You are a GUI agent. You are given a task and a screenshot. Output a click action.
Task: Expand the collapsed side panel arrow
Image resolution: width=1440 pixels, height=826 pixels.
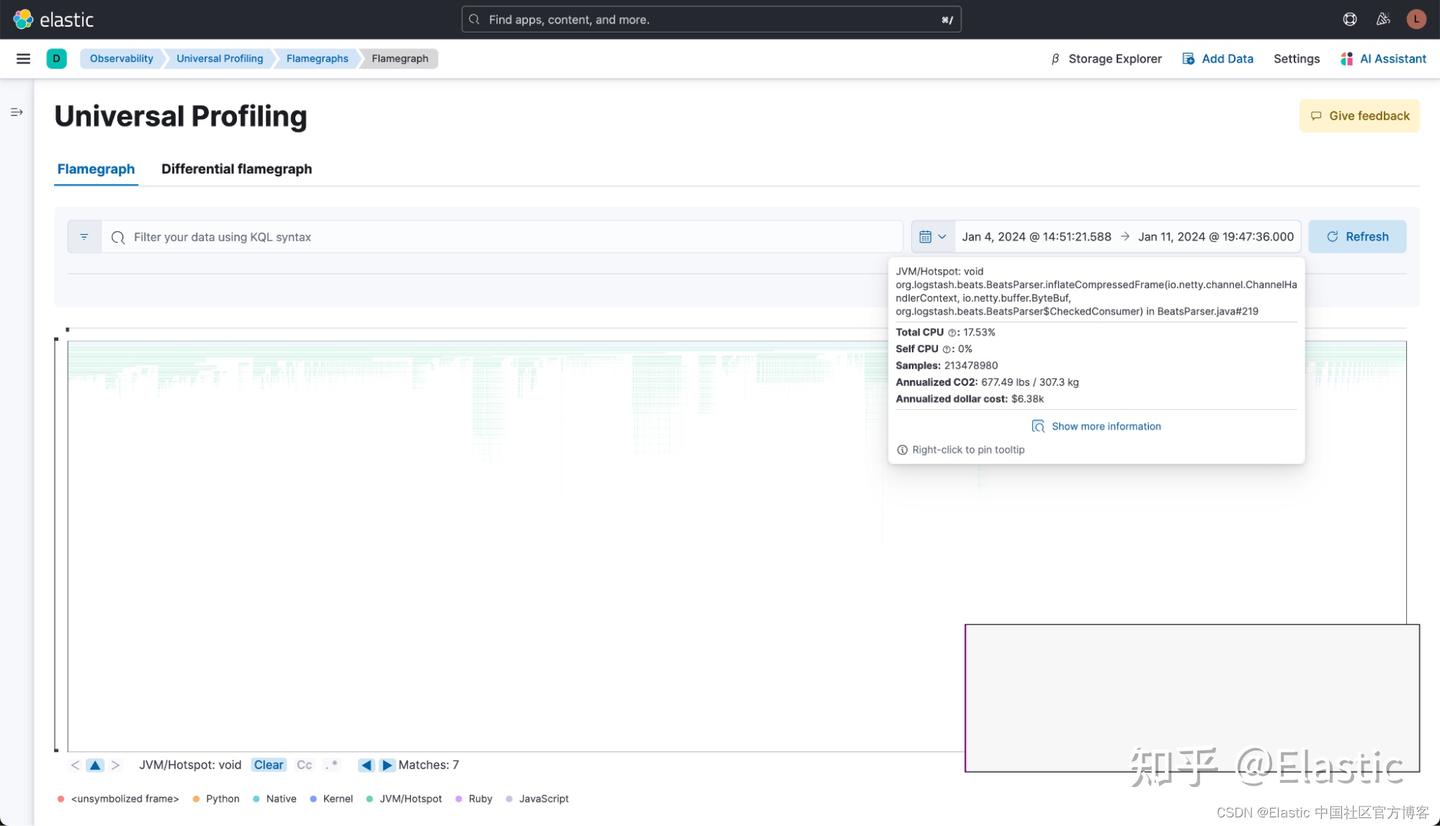tap(17, 112)
